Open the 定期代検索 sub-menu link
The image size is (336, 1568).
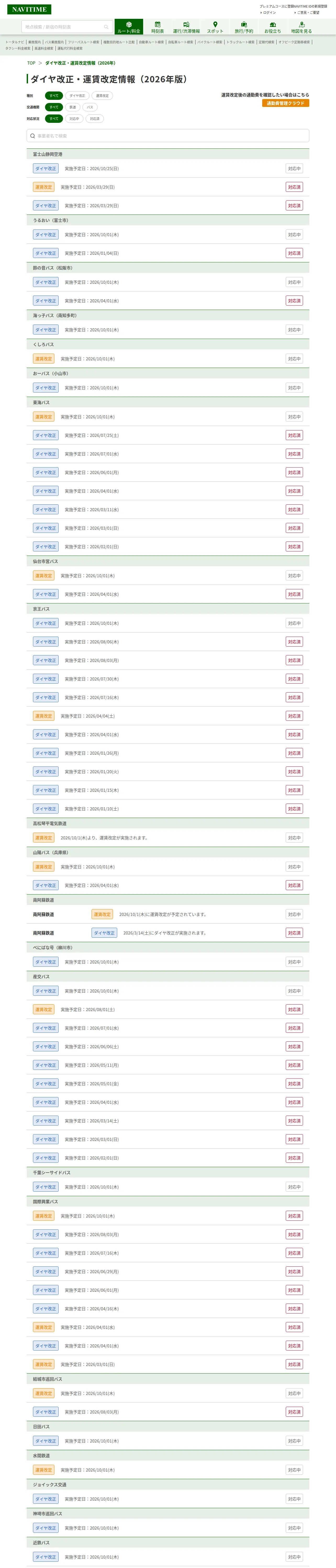[266, 42]
